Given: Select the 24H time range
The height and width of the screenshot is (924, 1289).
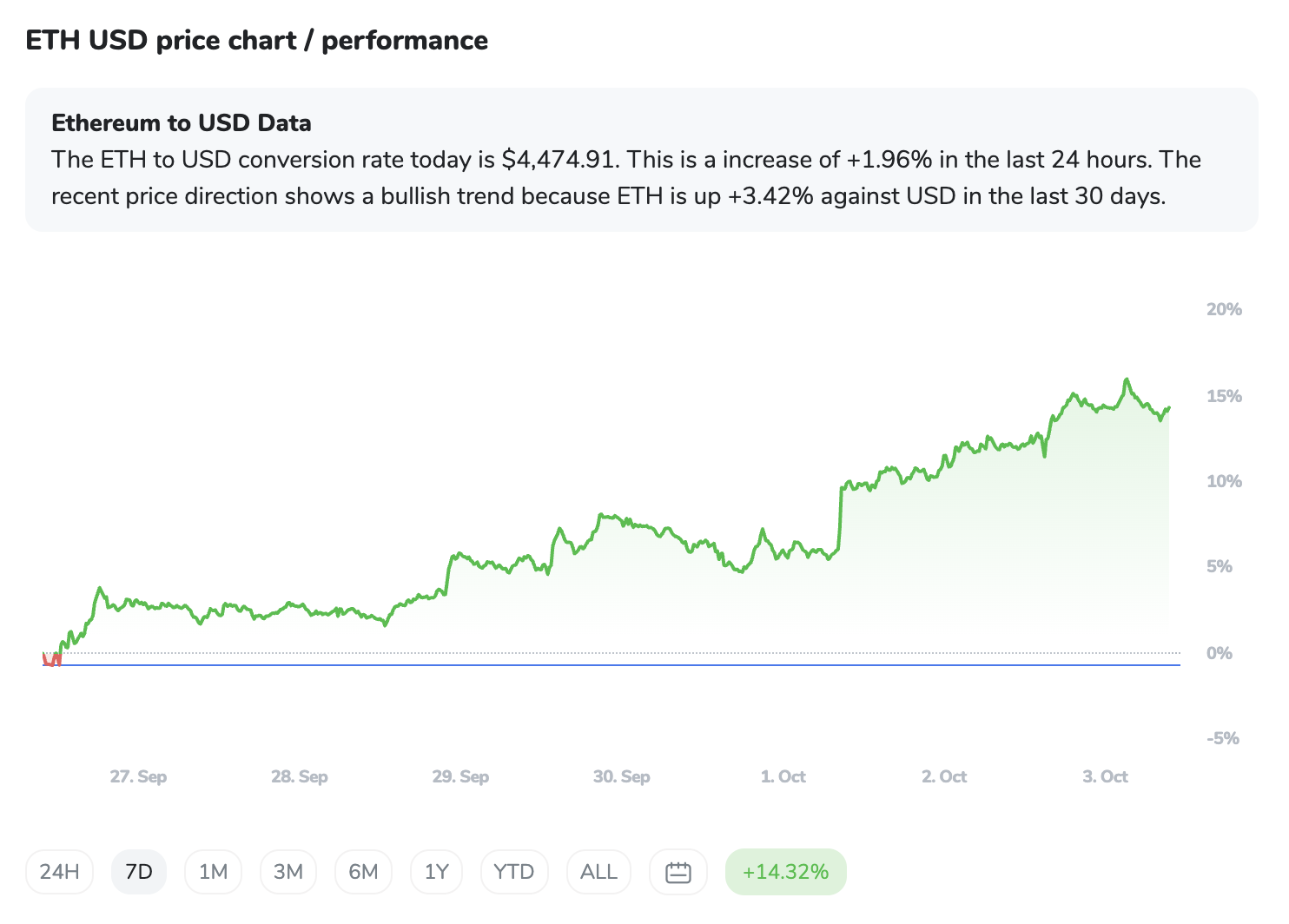Looking at the screenshot, I should [x=59, y=872].
